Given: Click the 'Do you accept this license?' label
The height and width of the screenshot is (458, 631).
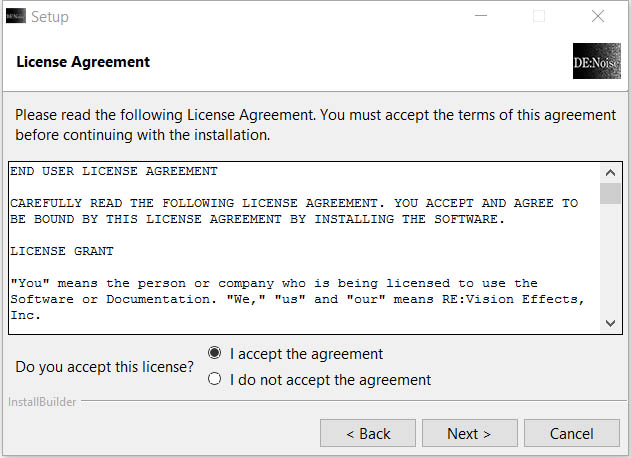Looking at the screenshot, I should pyautogui.click(x=104, y=367).
